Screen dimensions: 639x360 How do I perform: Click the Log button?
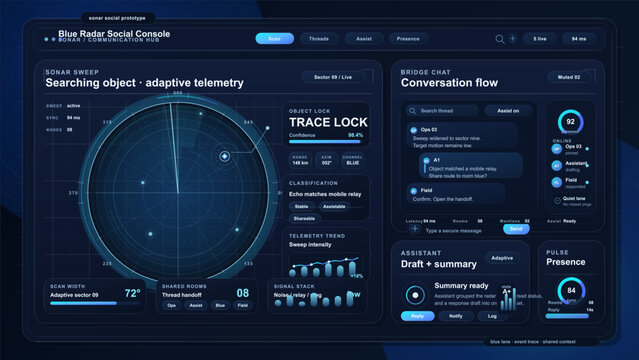(492, 316)
